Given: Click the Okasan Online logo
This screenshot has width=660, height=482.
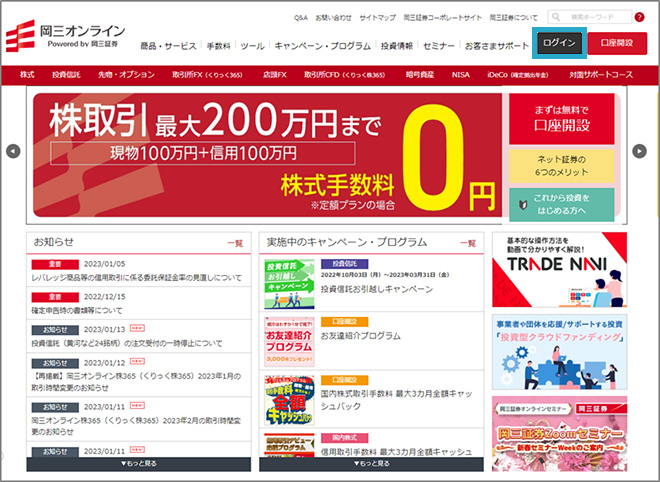Looking at the screenshot, I should tap(65, 36).
